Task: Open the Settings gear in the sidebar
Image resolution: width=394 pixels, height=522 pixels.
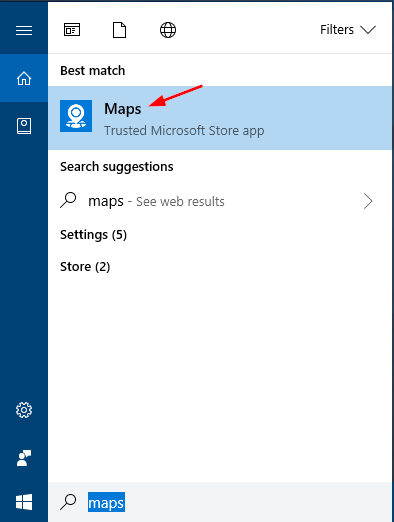Action: [24, 410]
